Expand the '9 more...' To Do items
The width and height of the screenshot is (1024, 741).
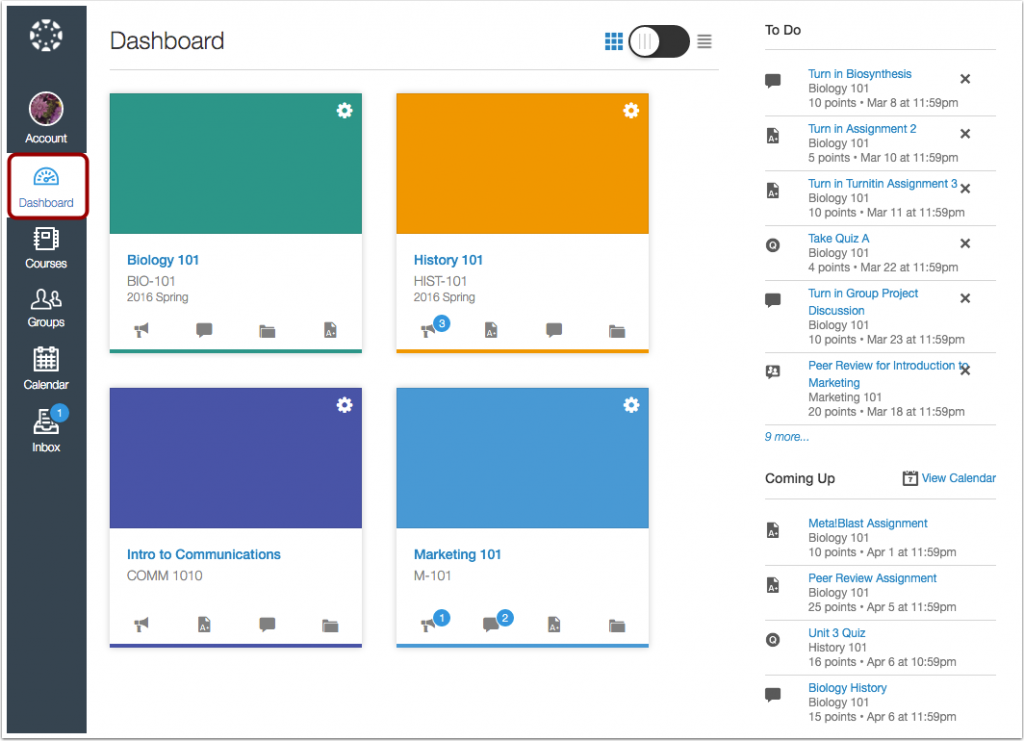pos(786,437)
